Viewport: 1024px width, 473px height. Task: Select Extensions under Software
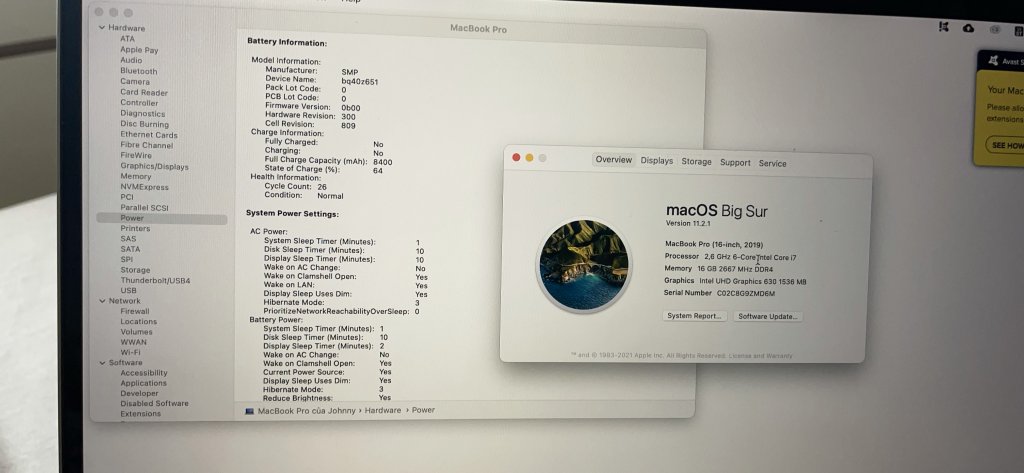[140, 414]
